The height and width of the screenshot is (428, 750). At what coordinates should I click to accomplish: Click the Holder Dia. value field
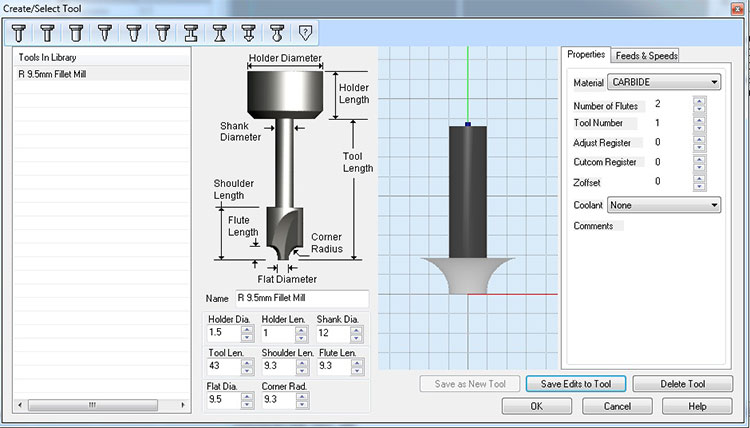(223, 333)
